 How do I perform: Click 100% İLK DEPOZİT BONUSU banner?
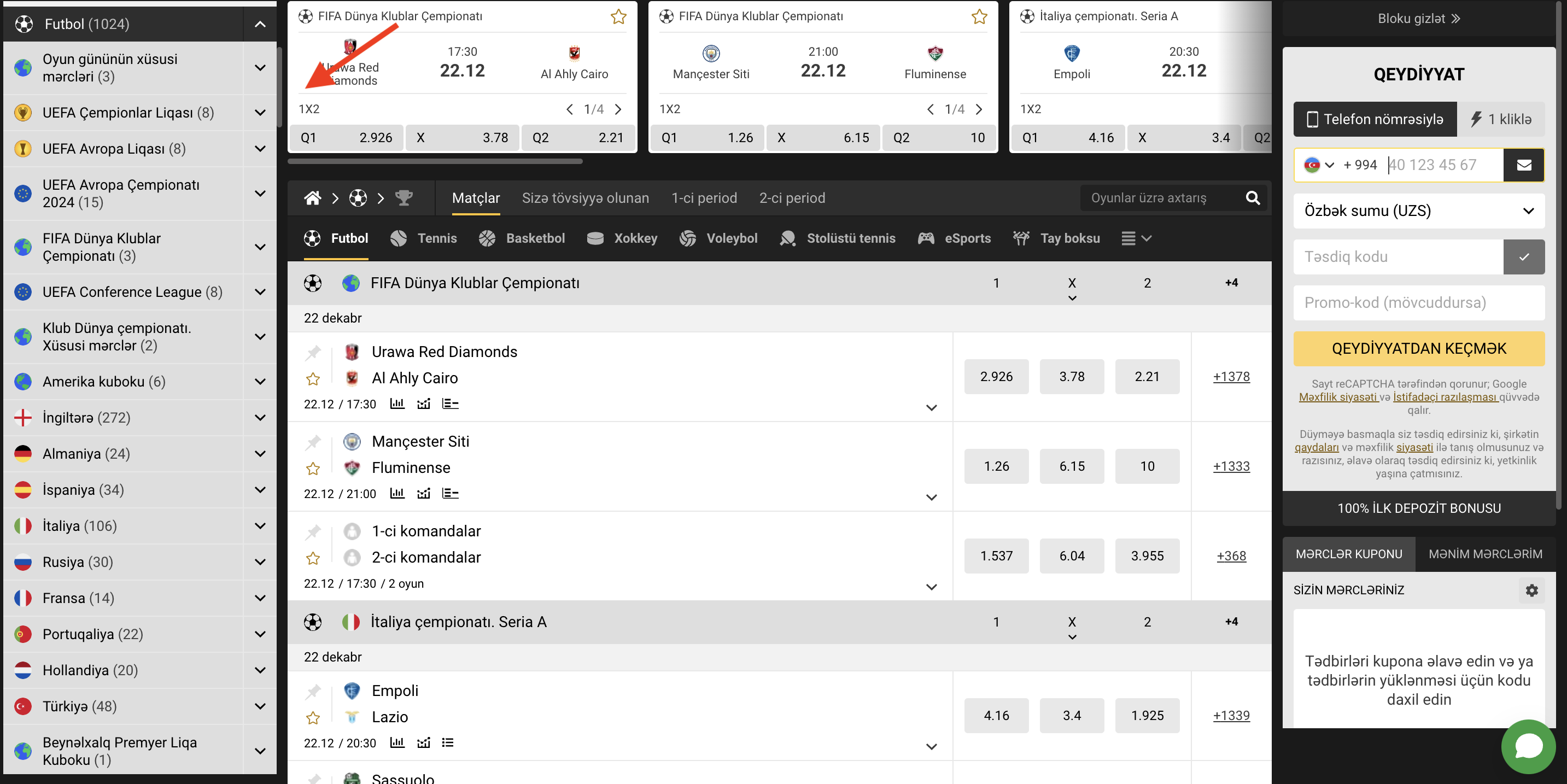[1419, 508]
